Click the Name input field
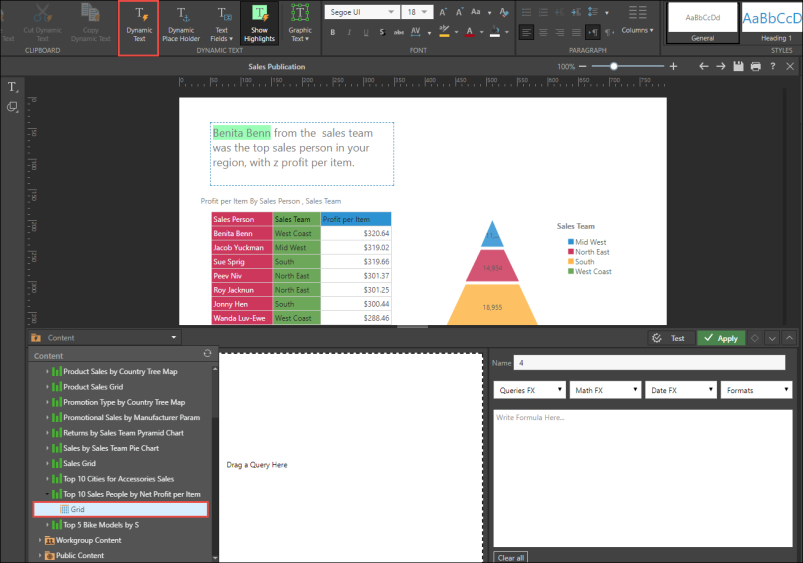The width and height of the screenshot is (803, 563). click(650, 362)
